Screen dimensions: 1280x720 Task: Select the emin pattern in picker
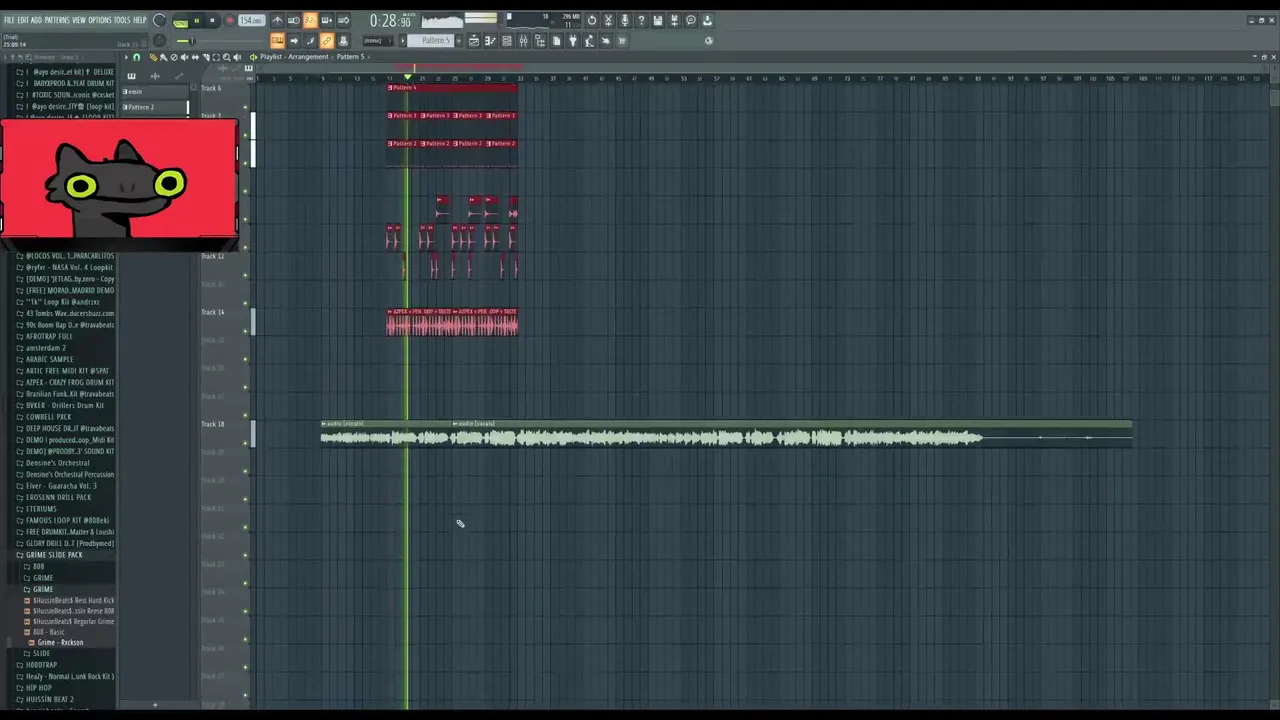(x=155, y=92)
